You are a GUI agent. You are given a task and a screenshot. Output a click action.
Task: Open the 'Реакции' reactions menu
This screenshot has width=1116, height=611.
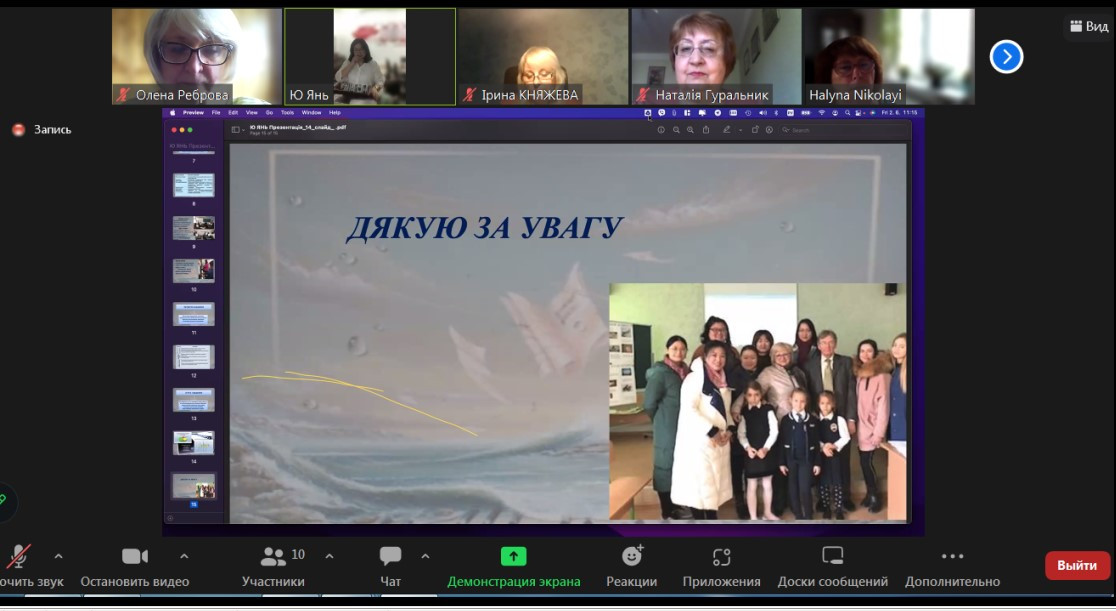pyautogui.click(x=631, y=557)
